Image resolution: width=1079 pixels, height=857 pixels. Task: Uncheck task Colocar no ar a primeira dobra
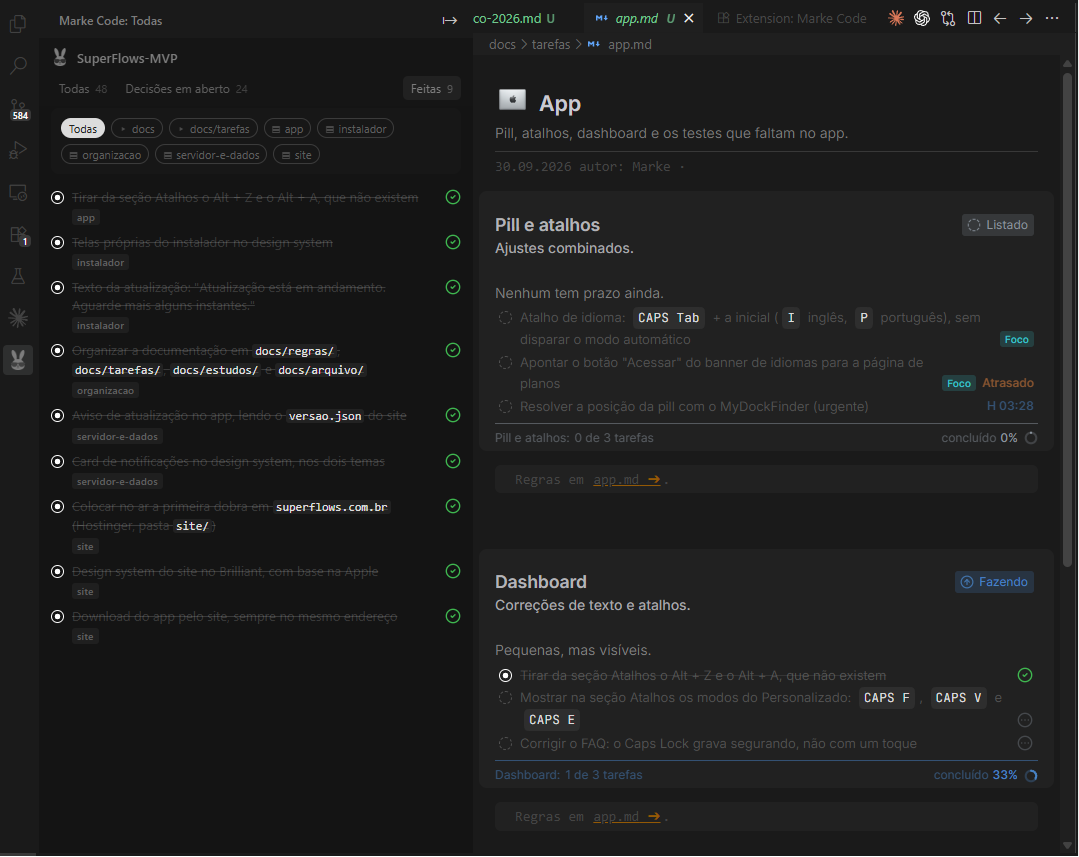(x=58, y=507)
